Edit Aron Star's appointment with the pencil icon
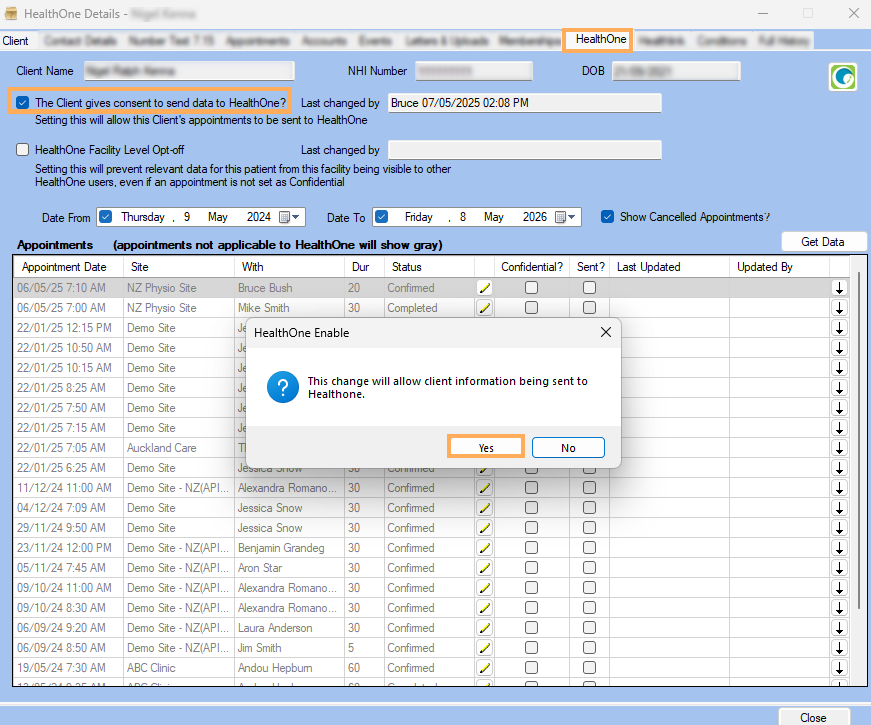This screenshot has height=725, width=871. (485, 568)
